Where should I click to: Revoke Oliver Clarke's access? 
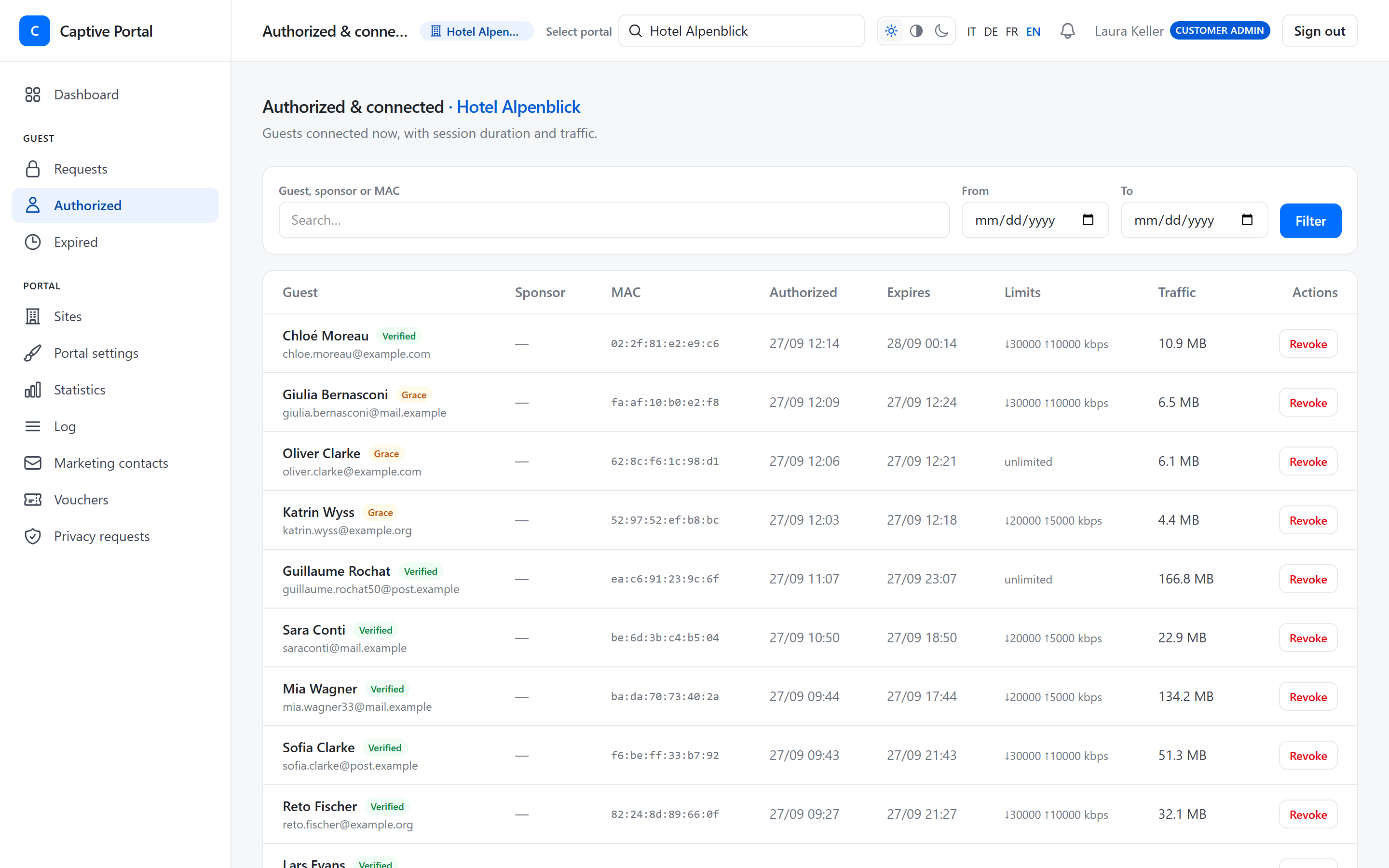click(1308, 461)
